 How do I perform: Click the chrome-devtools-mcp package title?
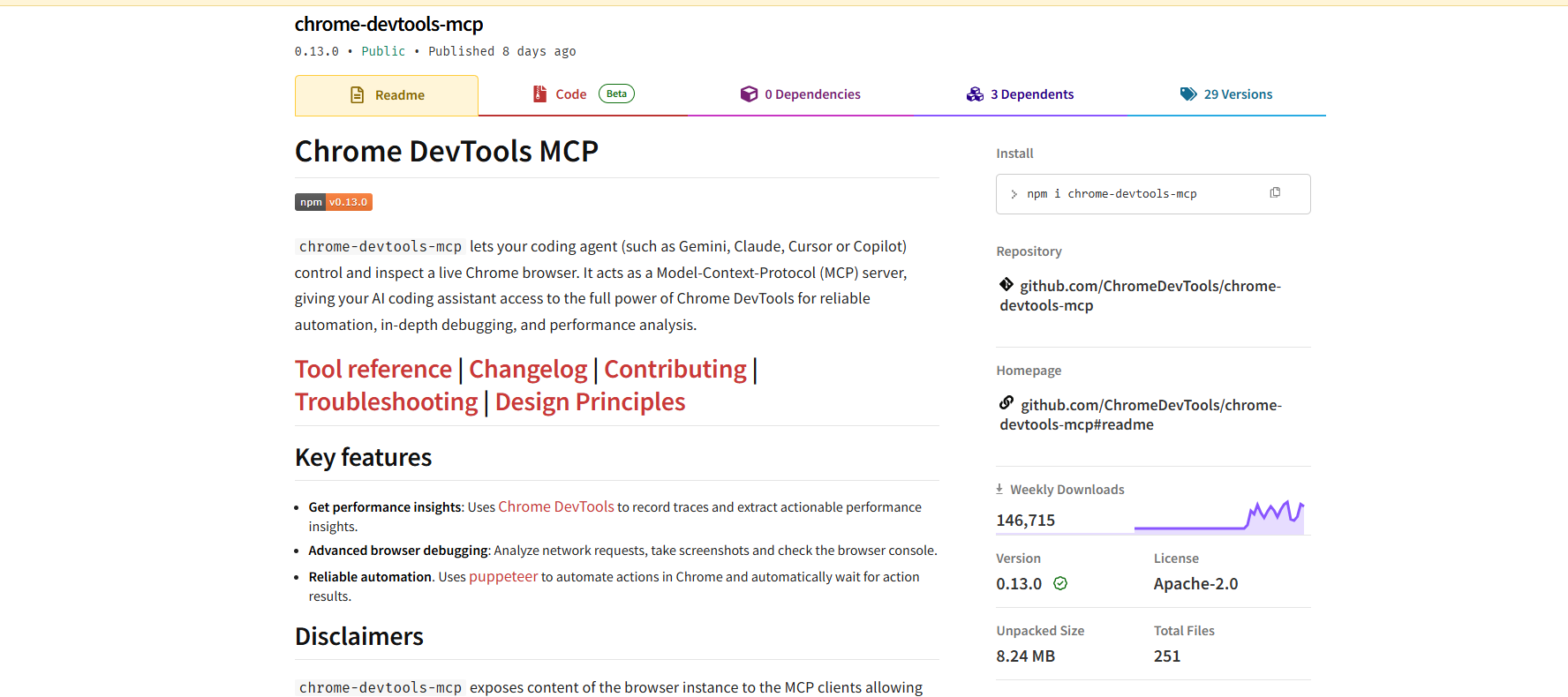389,25
